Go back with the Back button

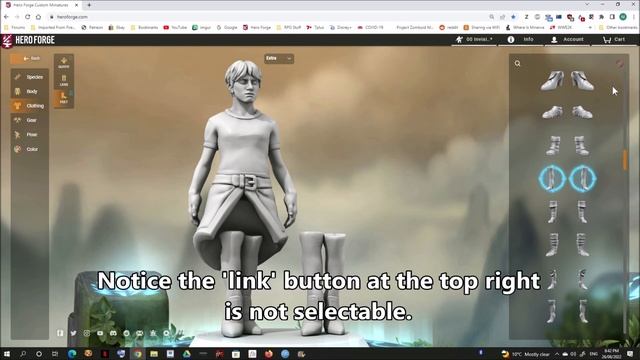31,58
